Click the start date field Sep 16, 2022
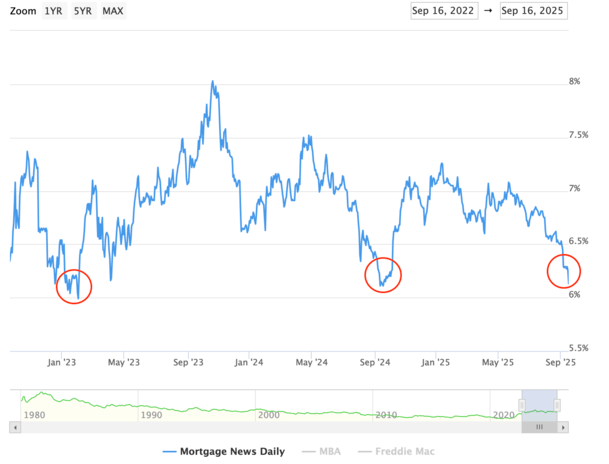 tap(445, 11)
